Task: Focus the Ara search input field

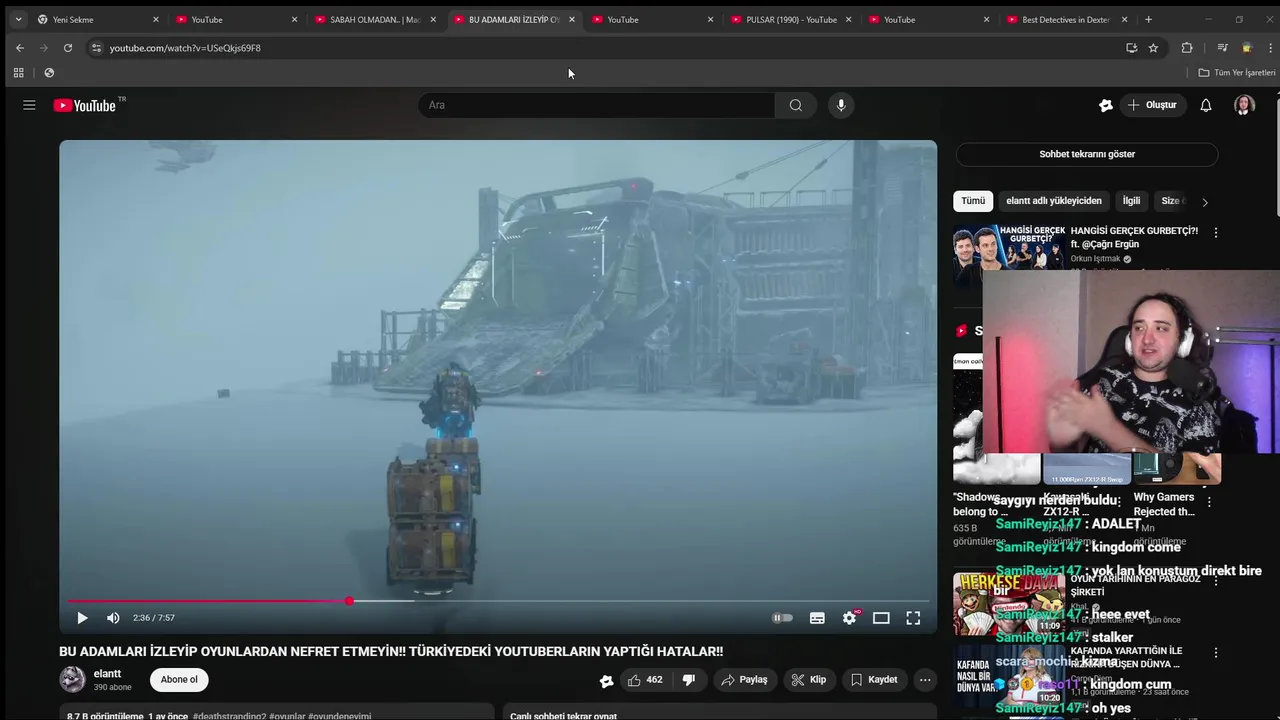Action: [x=597, y=105]
